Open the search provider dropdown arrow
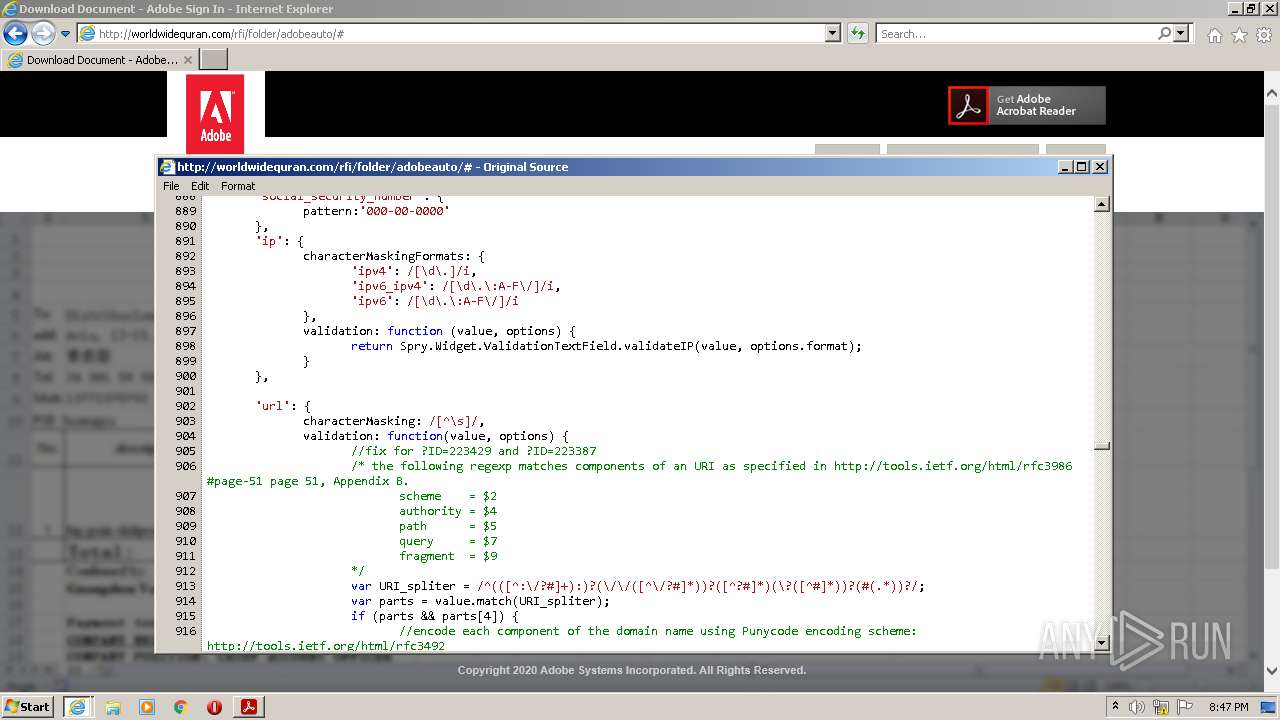The width and height of the screenshot is (1280, 720). pyautogui.click(x=1181, y=33)
